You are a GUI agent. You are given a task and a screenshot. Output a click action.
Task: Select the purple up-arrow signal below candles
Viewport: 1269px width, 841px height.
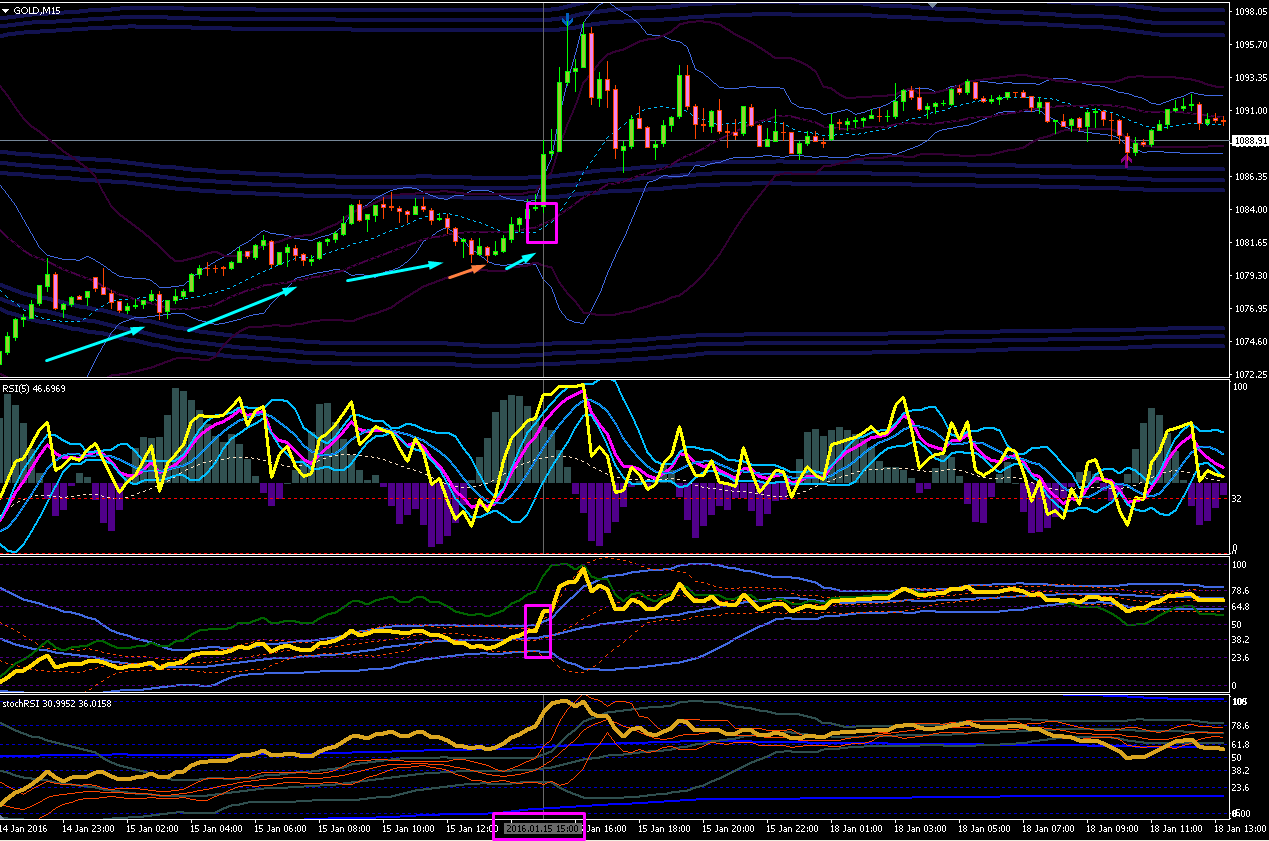[1126, 159]
